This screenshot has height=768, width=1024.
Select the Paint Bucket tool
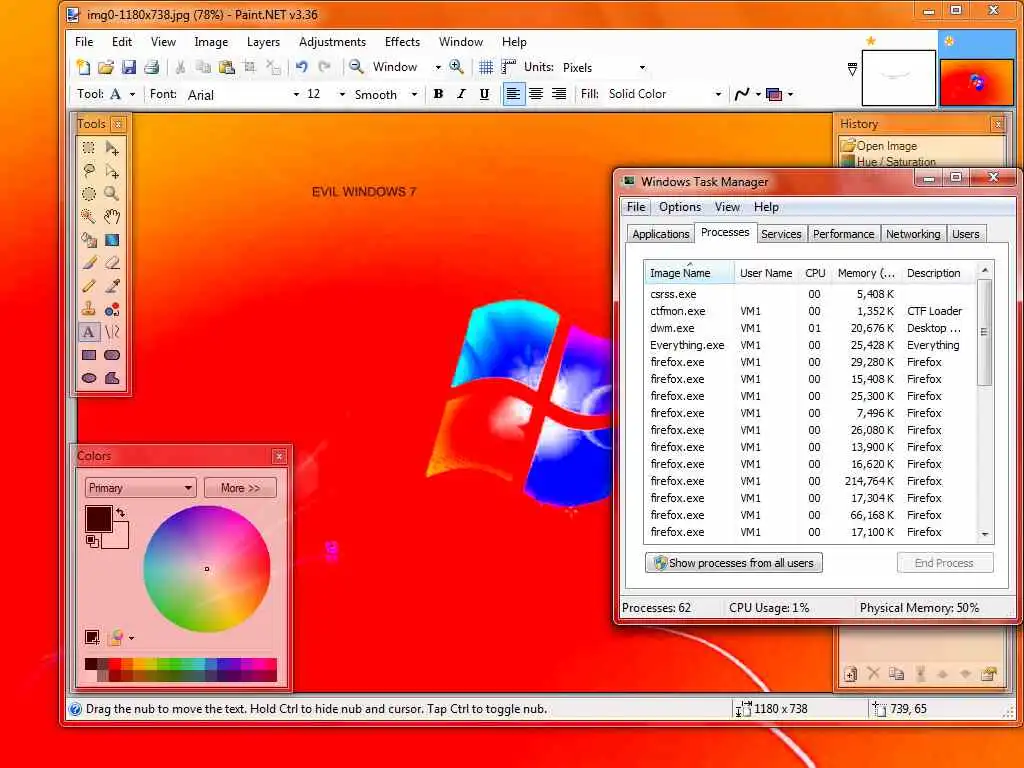tap(89, 240)
